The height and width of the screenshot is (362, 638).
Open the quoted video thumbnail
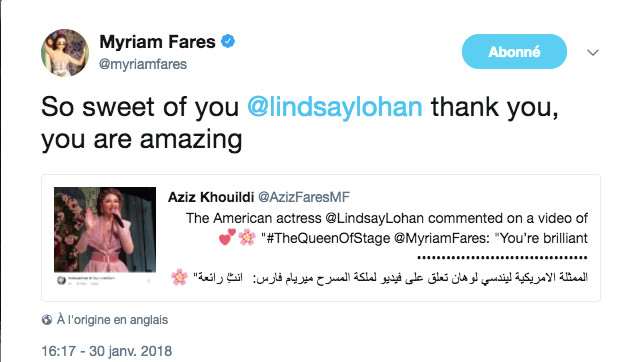click(105, 229)
